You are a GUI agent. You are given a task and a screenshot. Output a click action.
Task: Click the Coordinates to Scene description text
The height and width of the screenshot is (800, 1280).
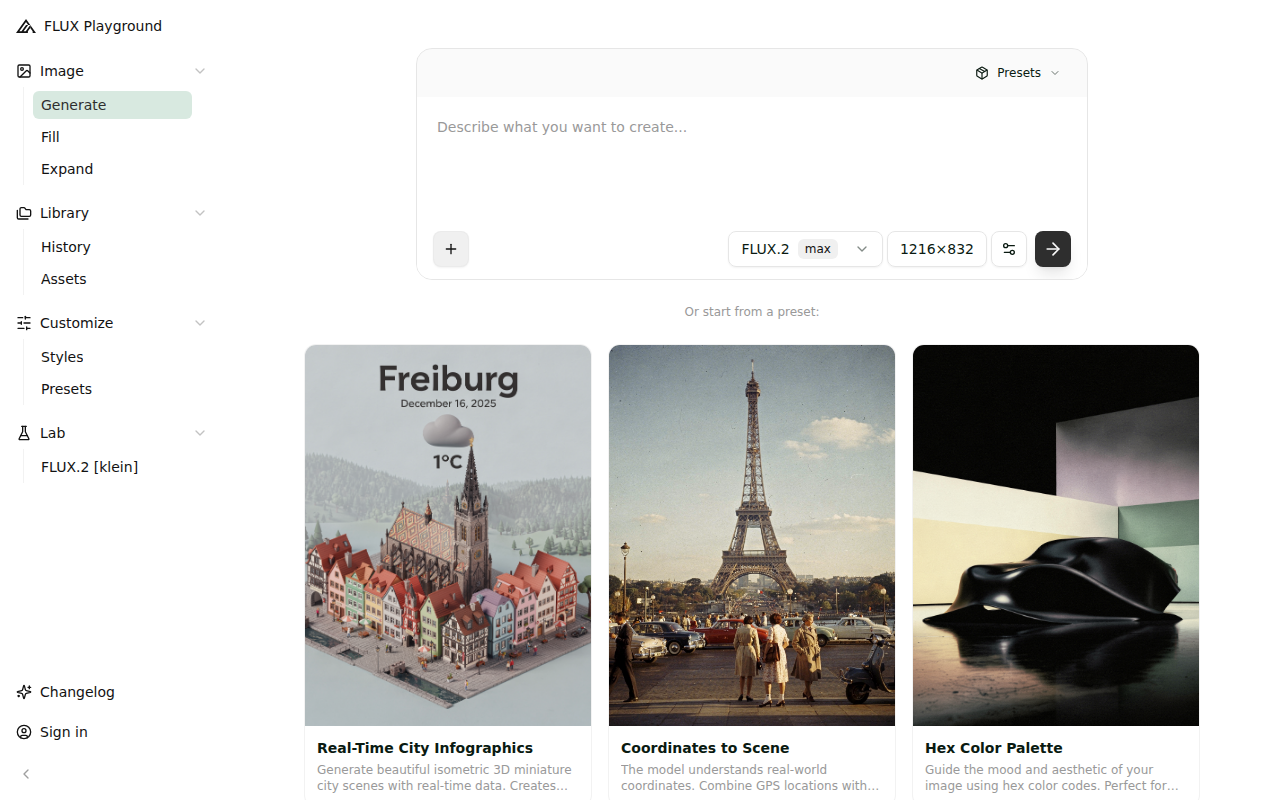(x=750, y=778)
